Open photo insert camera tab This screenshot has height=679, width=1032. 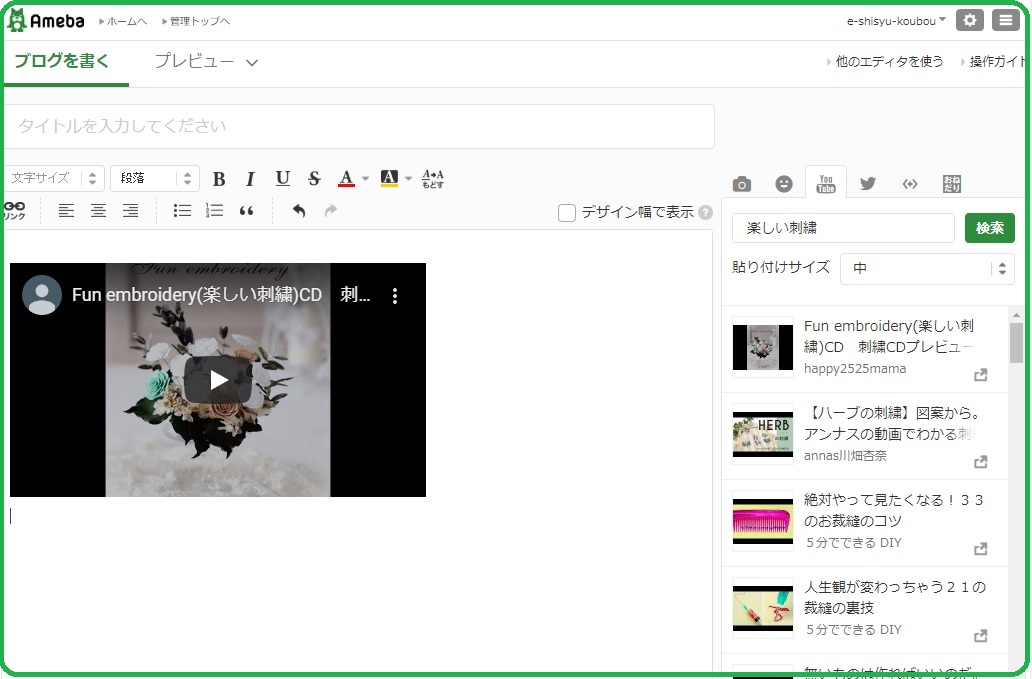click(742, 184)
